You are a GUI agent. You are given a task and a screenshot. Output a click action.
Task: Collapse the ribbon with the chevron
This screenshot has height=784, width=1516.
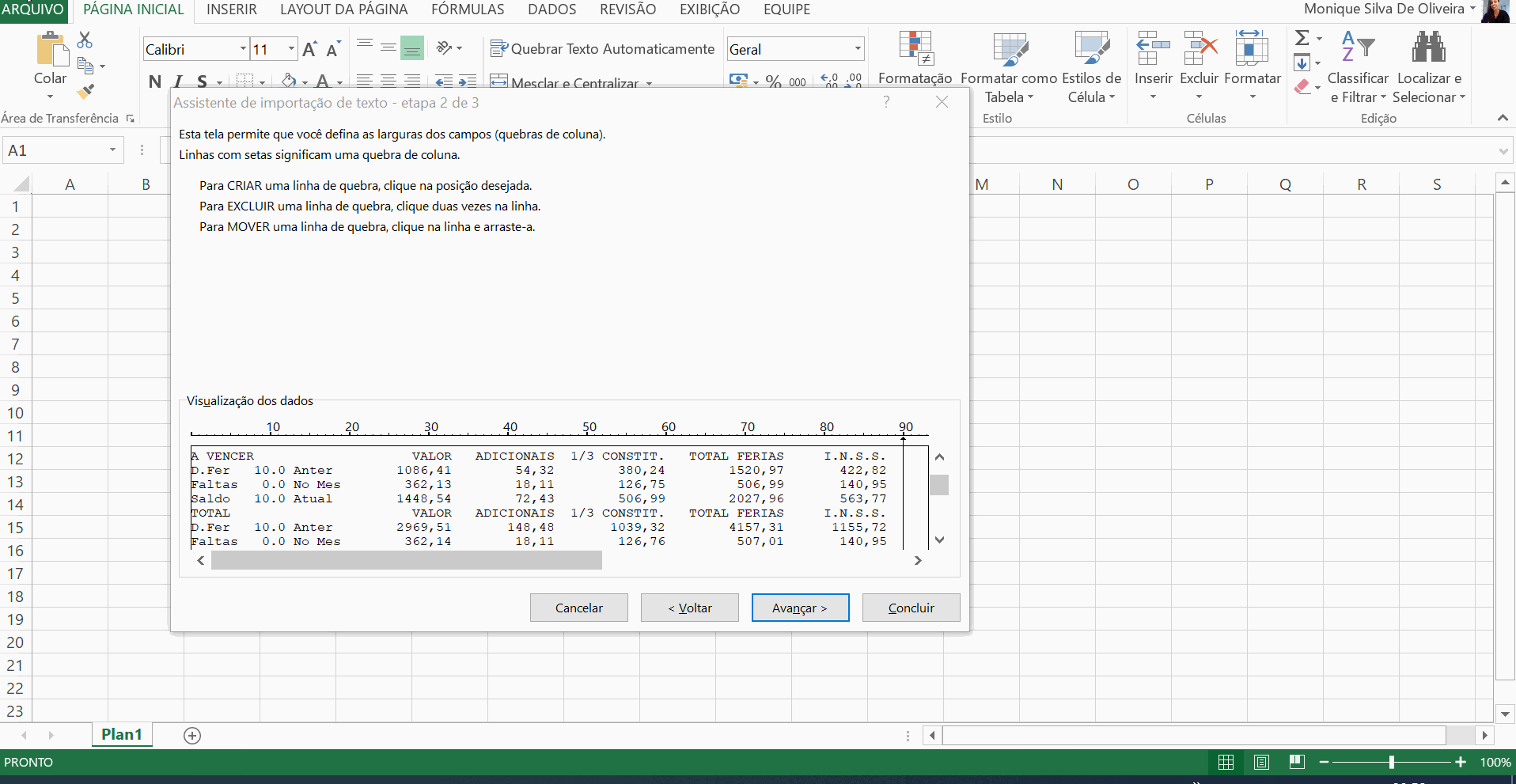1503,118
